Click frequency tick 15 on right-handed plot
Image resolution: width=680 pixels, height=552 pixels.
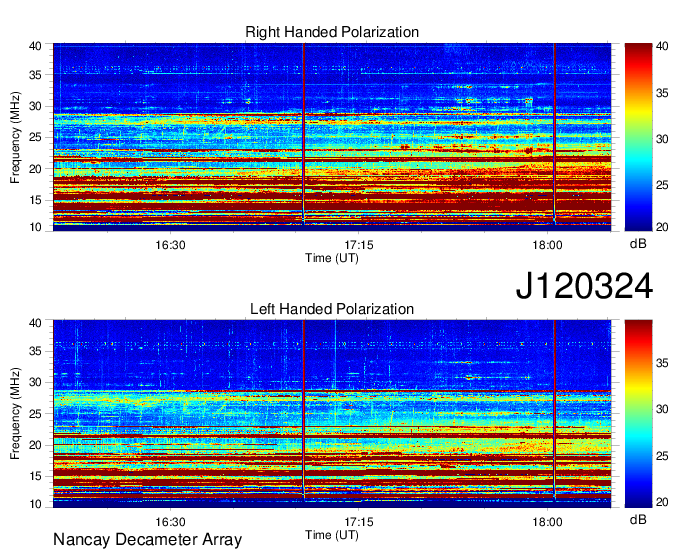coord(35,200)
